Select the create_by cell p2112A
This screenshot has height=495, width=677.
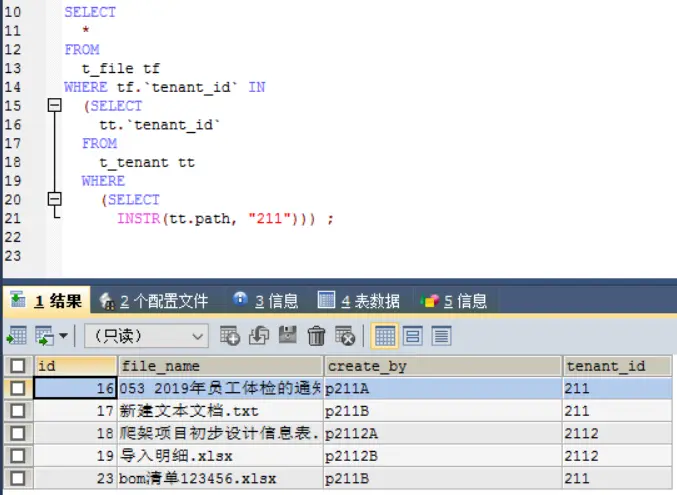(443, 433)
